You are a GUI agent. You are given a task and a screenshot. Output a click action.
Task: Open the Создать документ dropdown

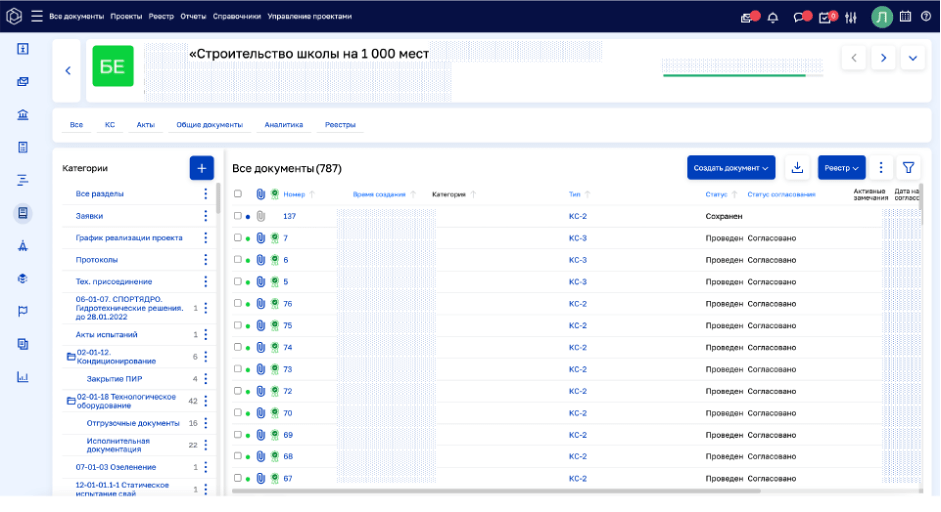[x=731, y=168]
